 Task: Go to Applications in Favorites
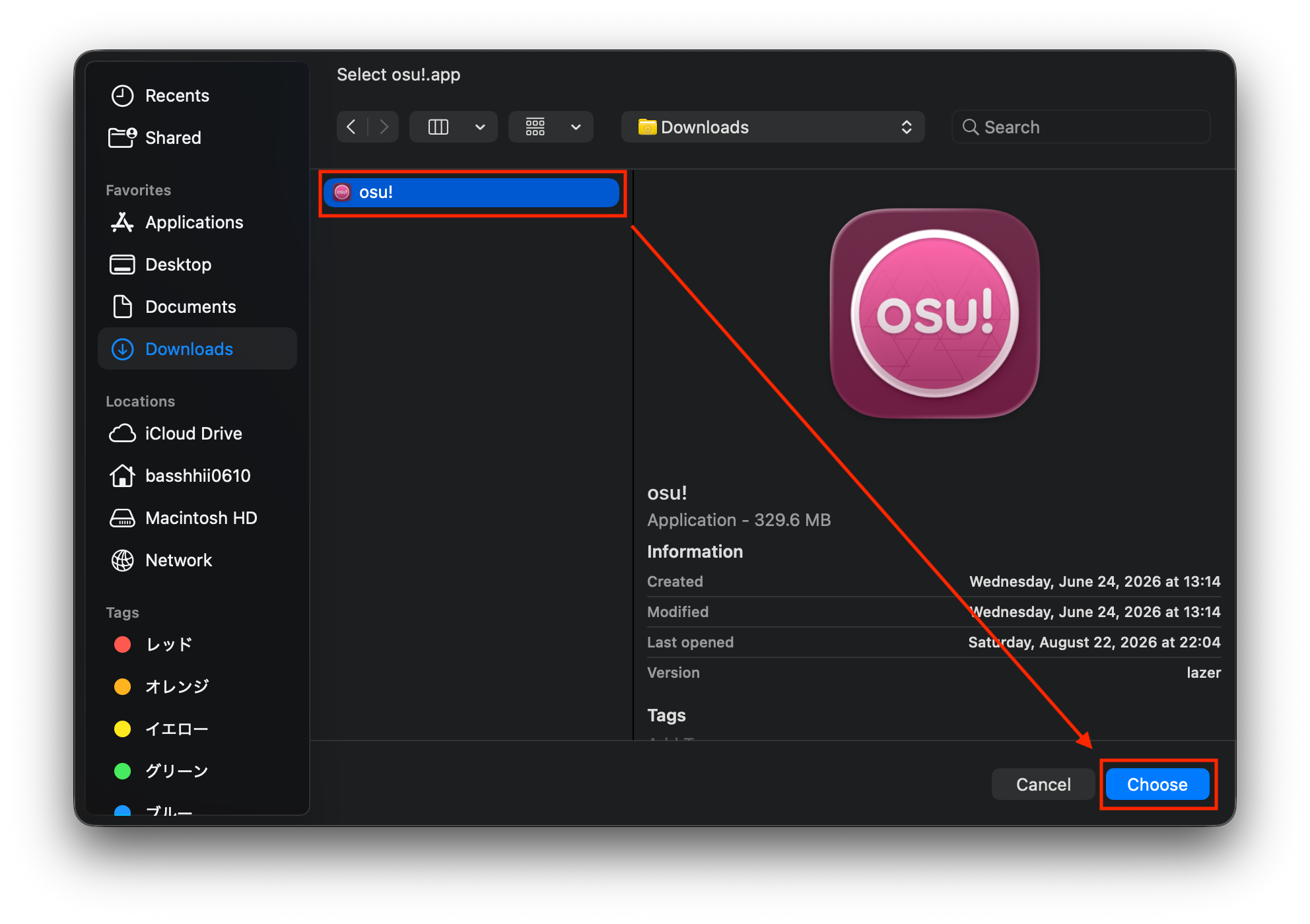click(x=197, y=222)
